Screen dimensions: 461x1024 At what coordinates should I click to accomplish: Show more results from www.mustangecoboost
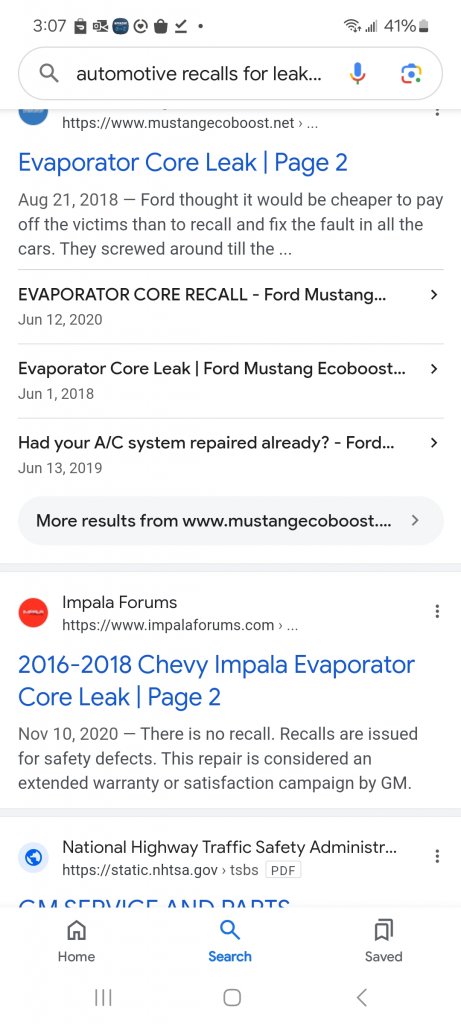[x=230, y=520]
